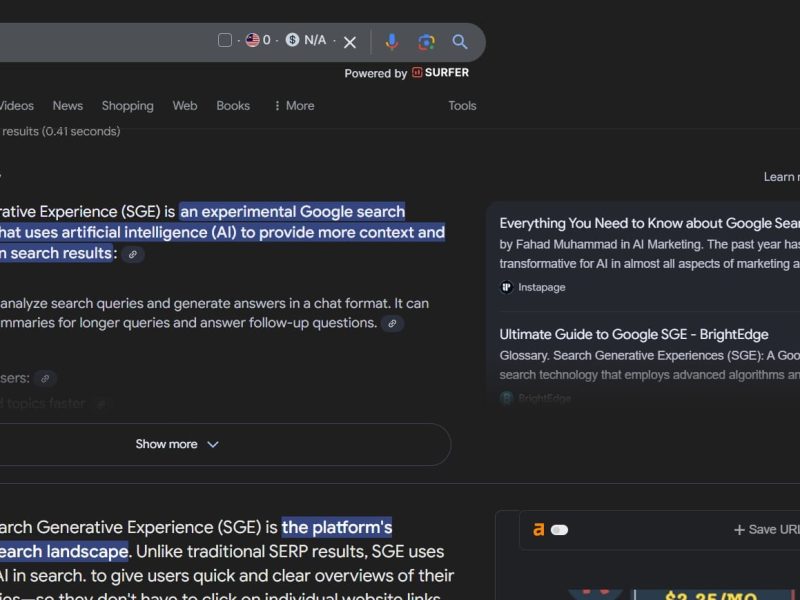Viewport: 800px width, 600px height.
Task: Click the N/A cost value
Action: click(315, 40)
